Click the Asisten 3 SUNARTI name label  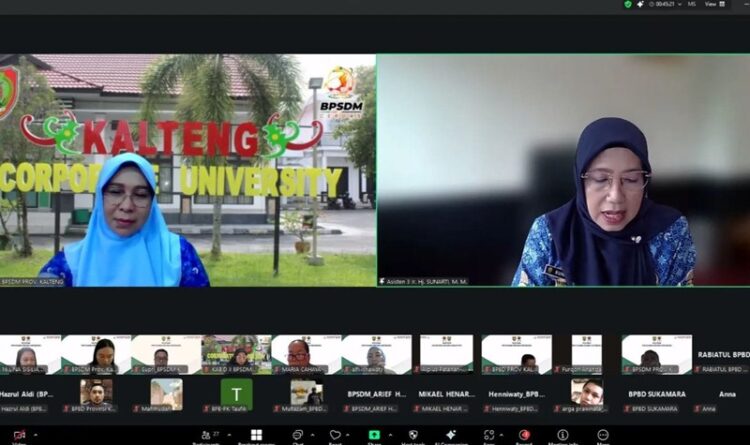423,282
